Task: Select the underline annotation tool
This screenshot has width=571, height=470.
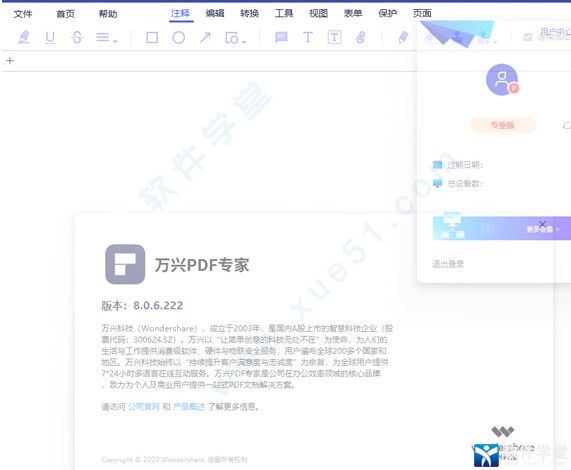Action: point(50,37)
